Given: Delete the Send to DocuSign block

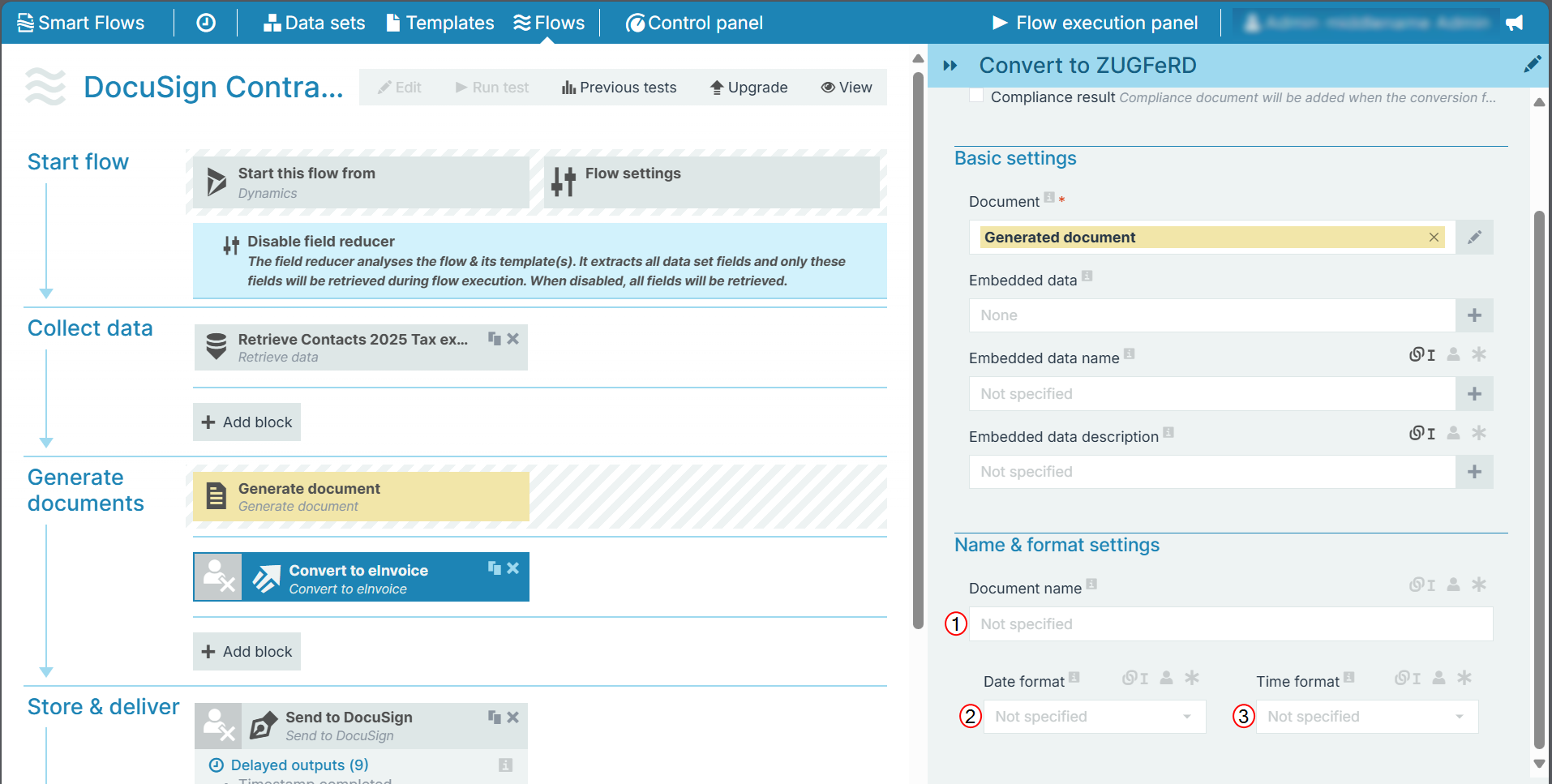Looking at the screenshot, I should [x=512, y=717].
